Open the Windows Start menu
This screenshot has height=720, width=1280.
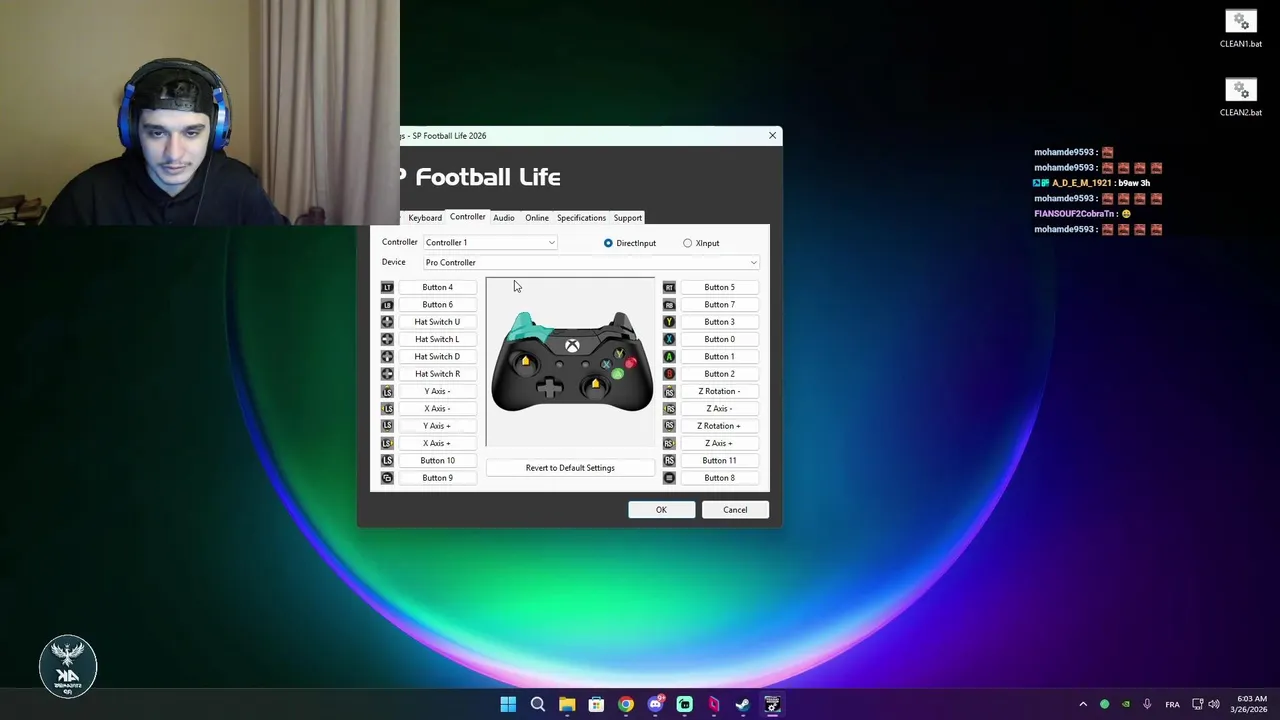point(508,704)
